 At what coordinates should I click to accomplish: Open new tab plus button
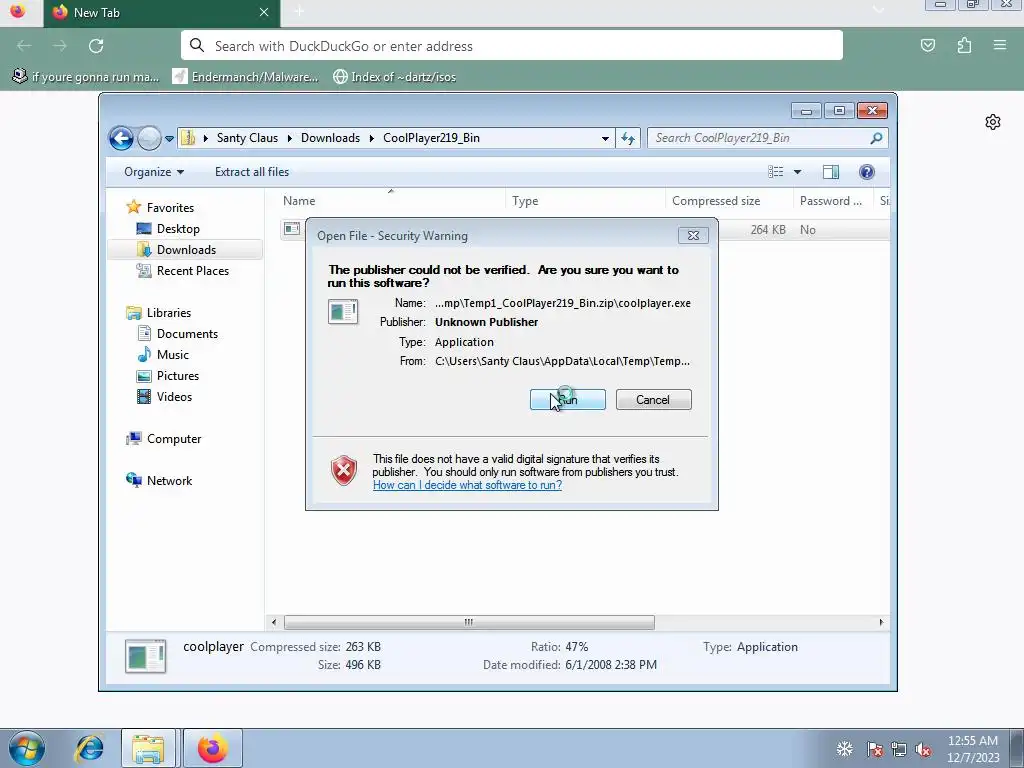[x=299, y=12]
